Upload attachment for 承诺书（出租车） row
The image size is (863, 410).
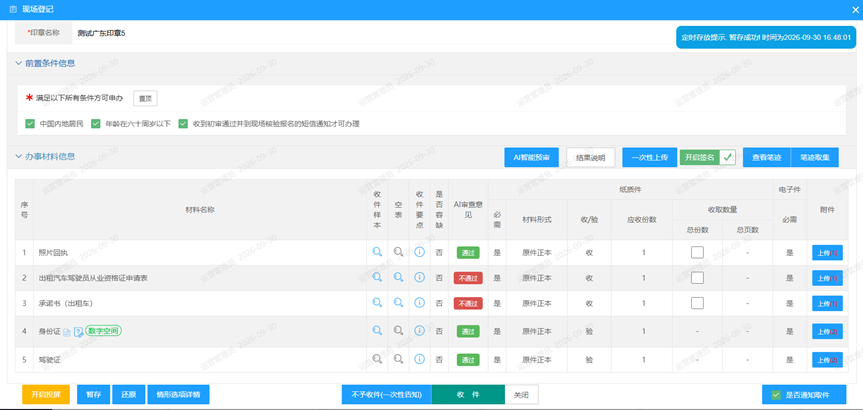click(827, 304)
